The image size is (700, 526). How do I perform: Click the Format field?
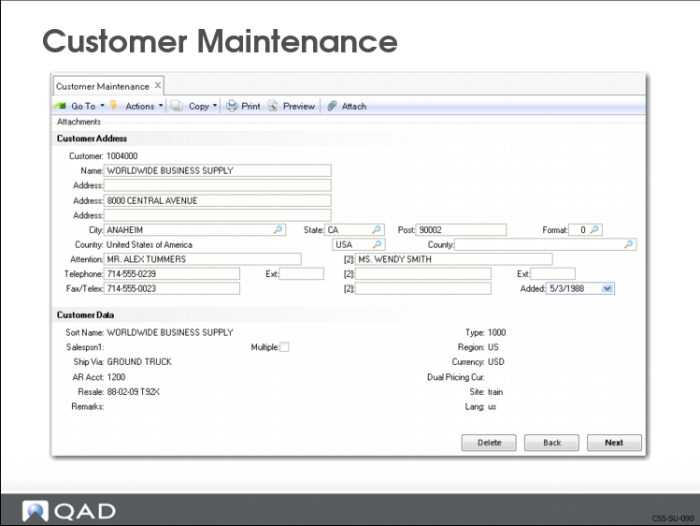(585, 230)
